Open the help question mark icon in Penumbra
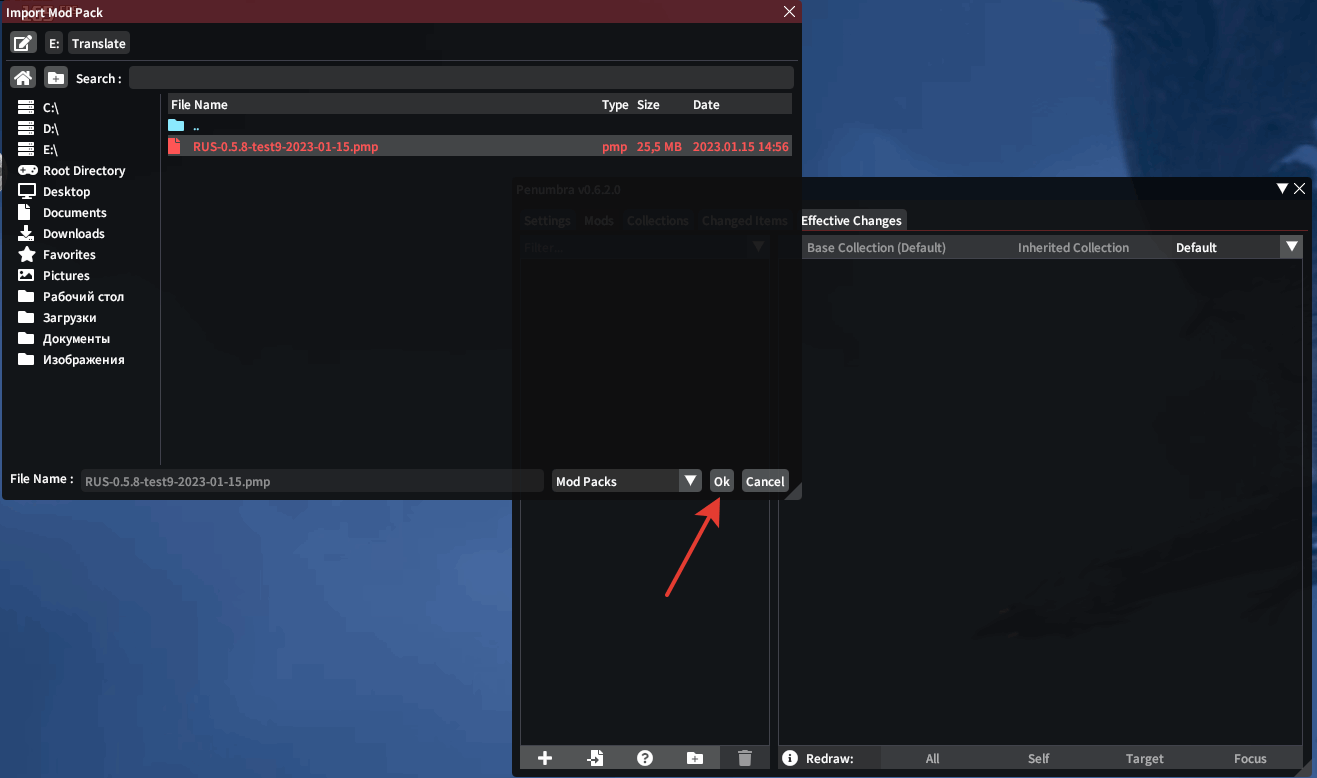1317x778 pixels. [645, 758]
